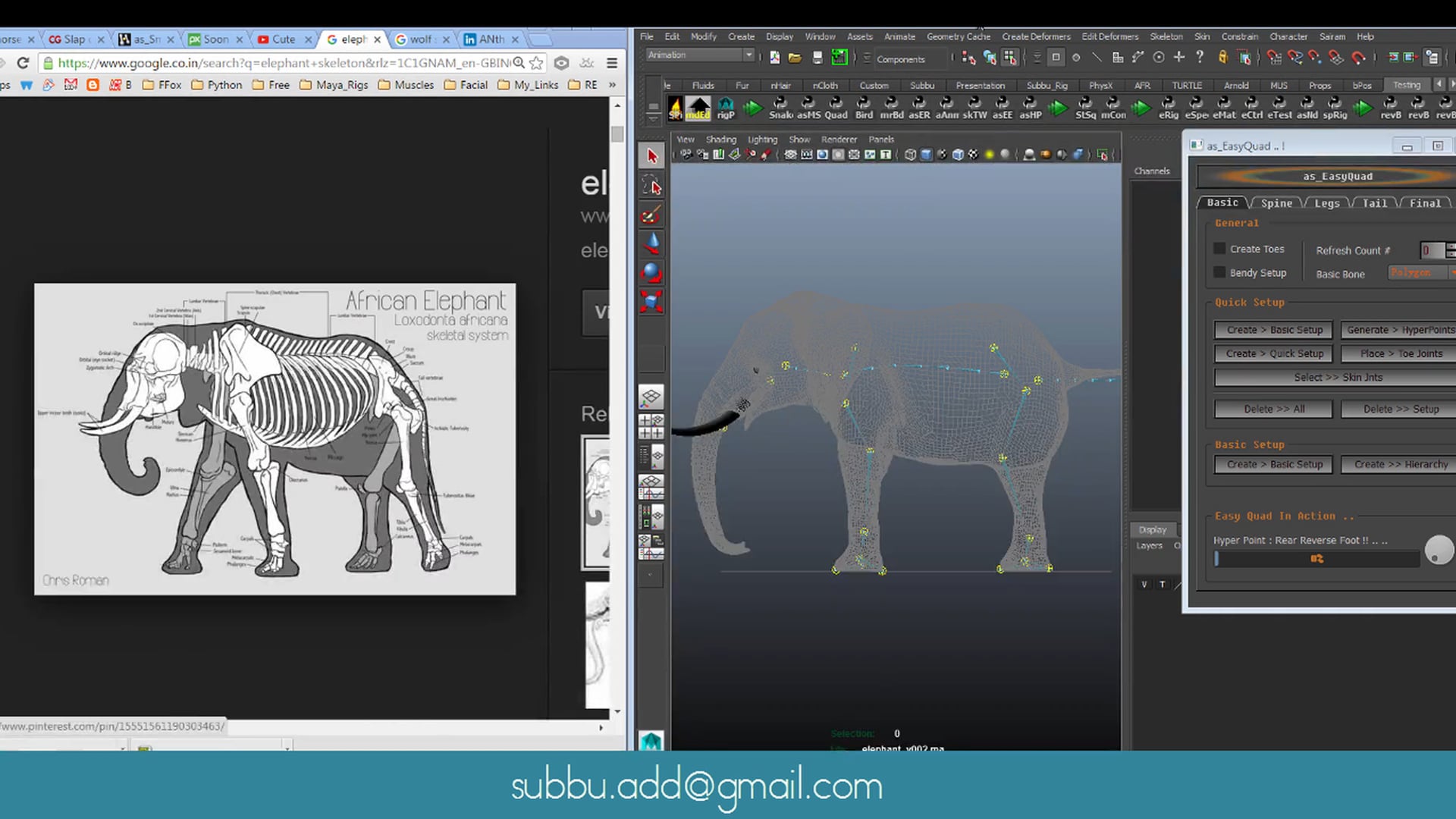
Task: Bookmark page with the star icon
Action: [536, 63]
